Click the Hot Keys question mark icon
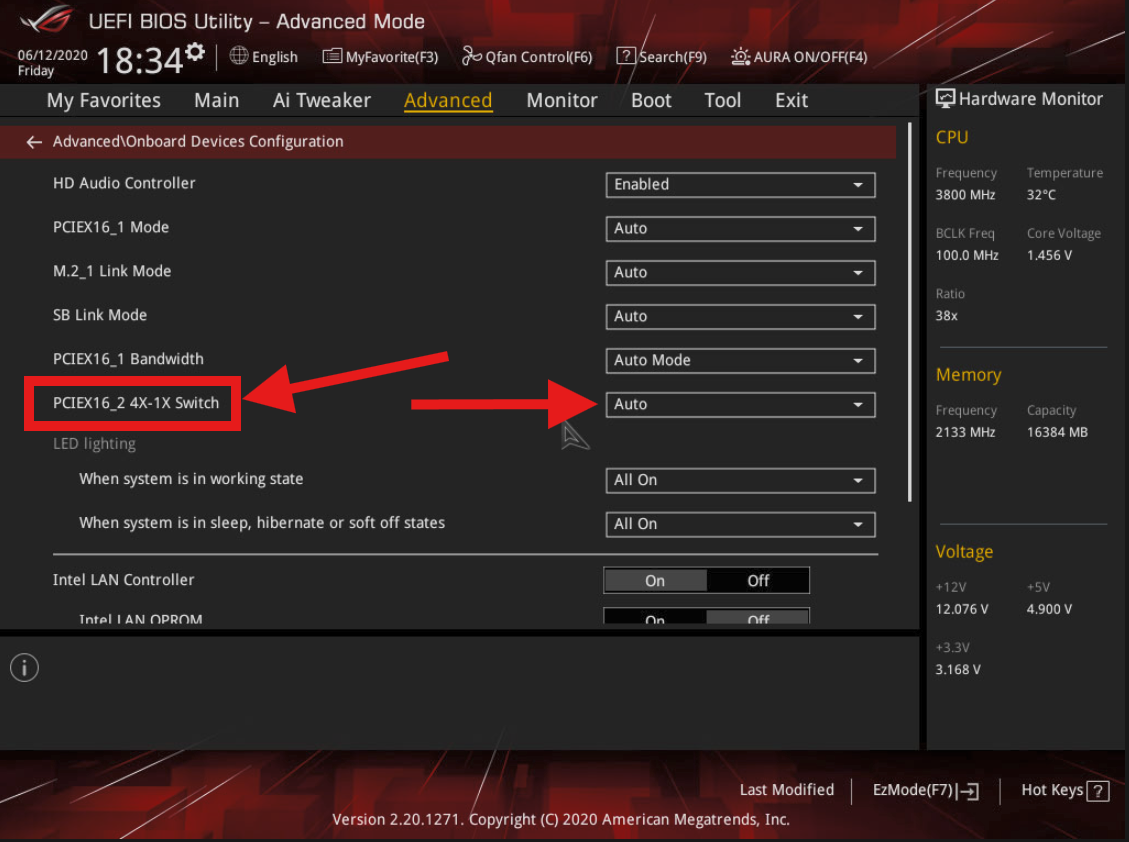This screenshot has width=1129, height=842. [x=1098, y=791]
